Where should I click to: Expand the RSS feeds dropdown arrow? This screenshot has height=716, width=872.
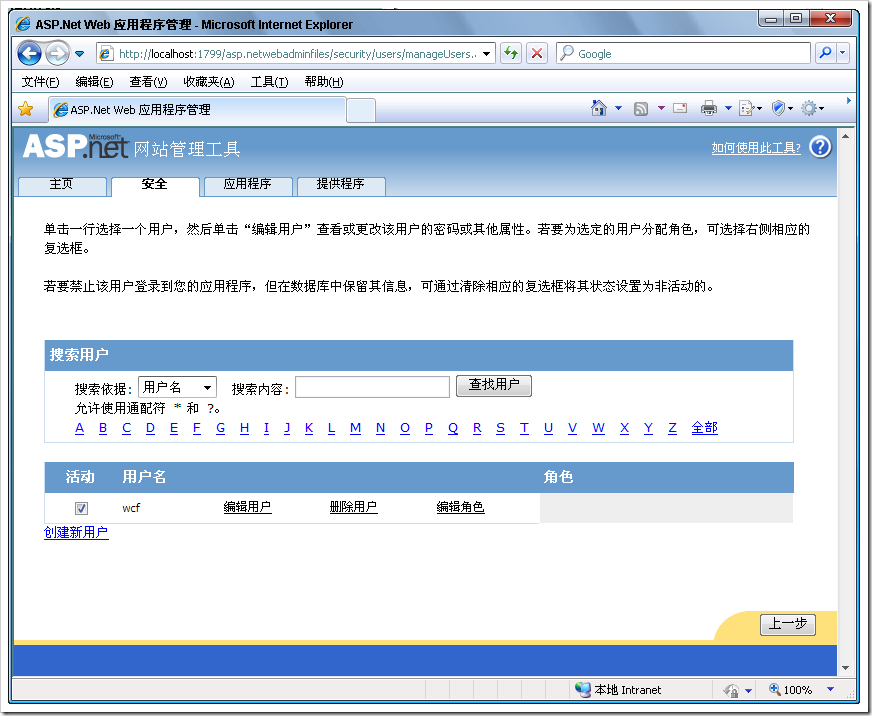click(x=661, y=108)
